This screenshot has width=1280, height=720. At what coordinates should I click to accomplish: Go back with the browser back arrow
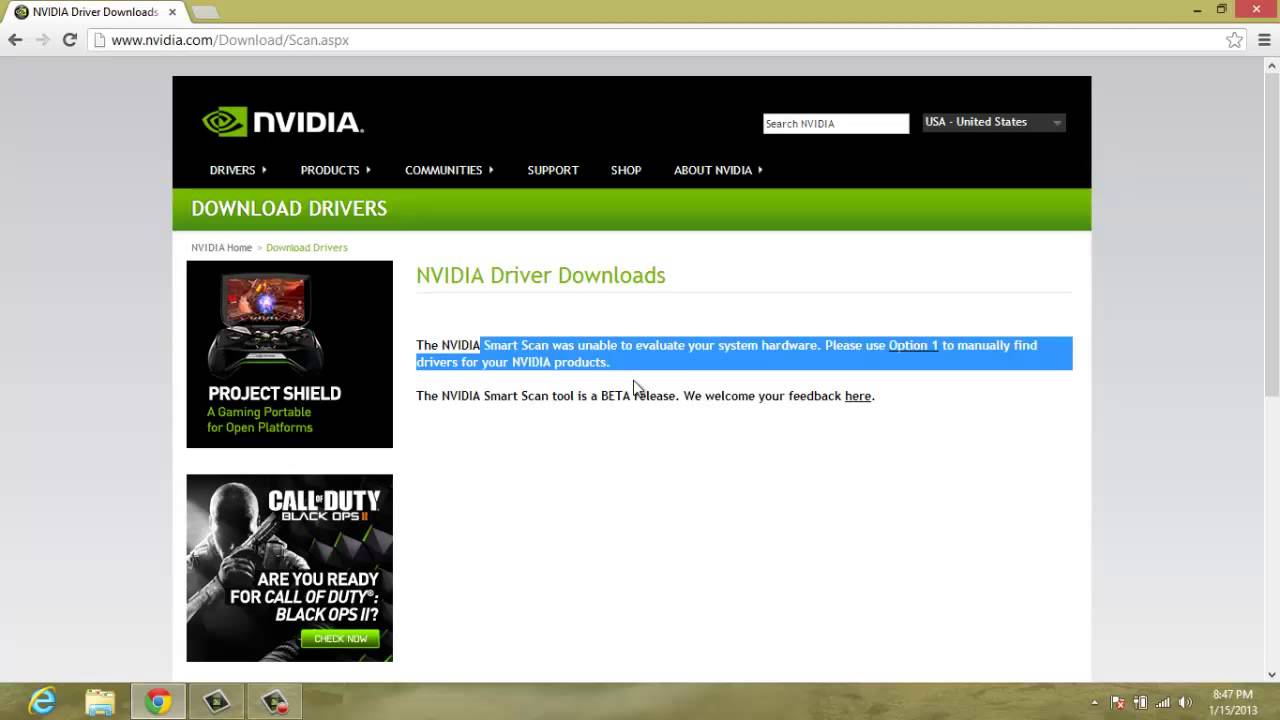[x=15, y=40]
